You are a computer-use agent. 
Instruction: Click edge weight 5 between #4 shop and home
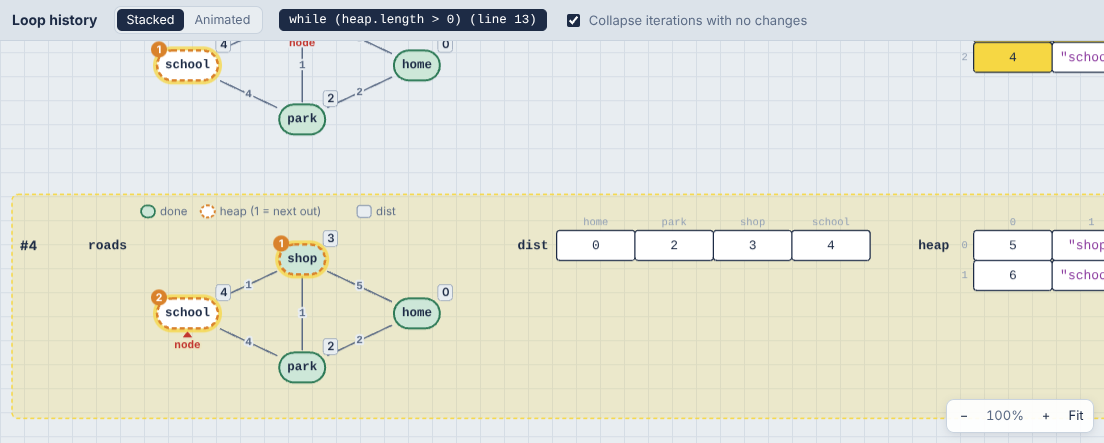click(360, 287)
